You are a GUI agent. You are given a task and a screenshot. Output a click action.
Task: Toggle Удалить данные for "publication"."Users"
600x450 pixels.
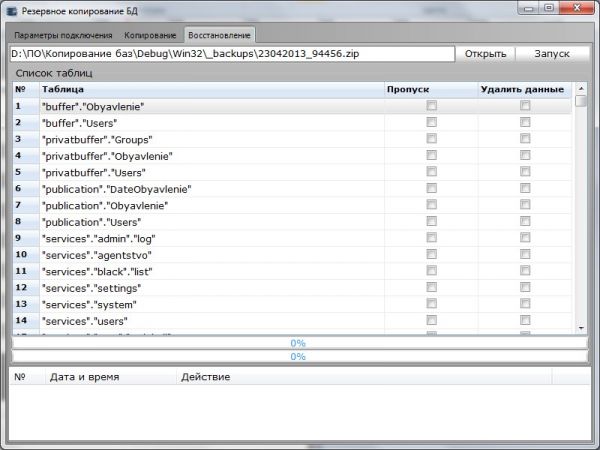point(525,221)
